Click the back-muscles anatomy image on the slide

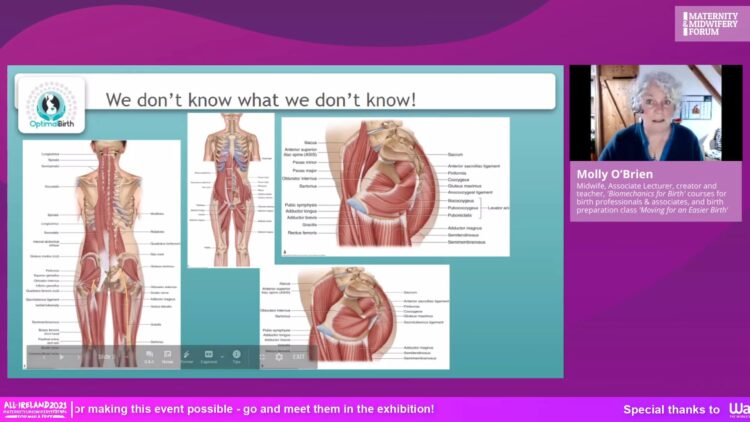tap(101, 254)
